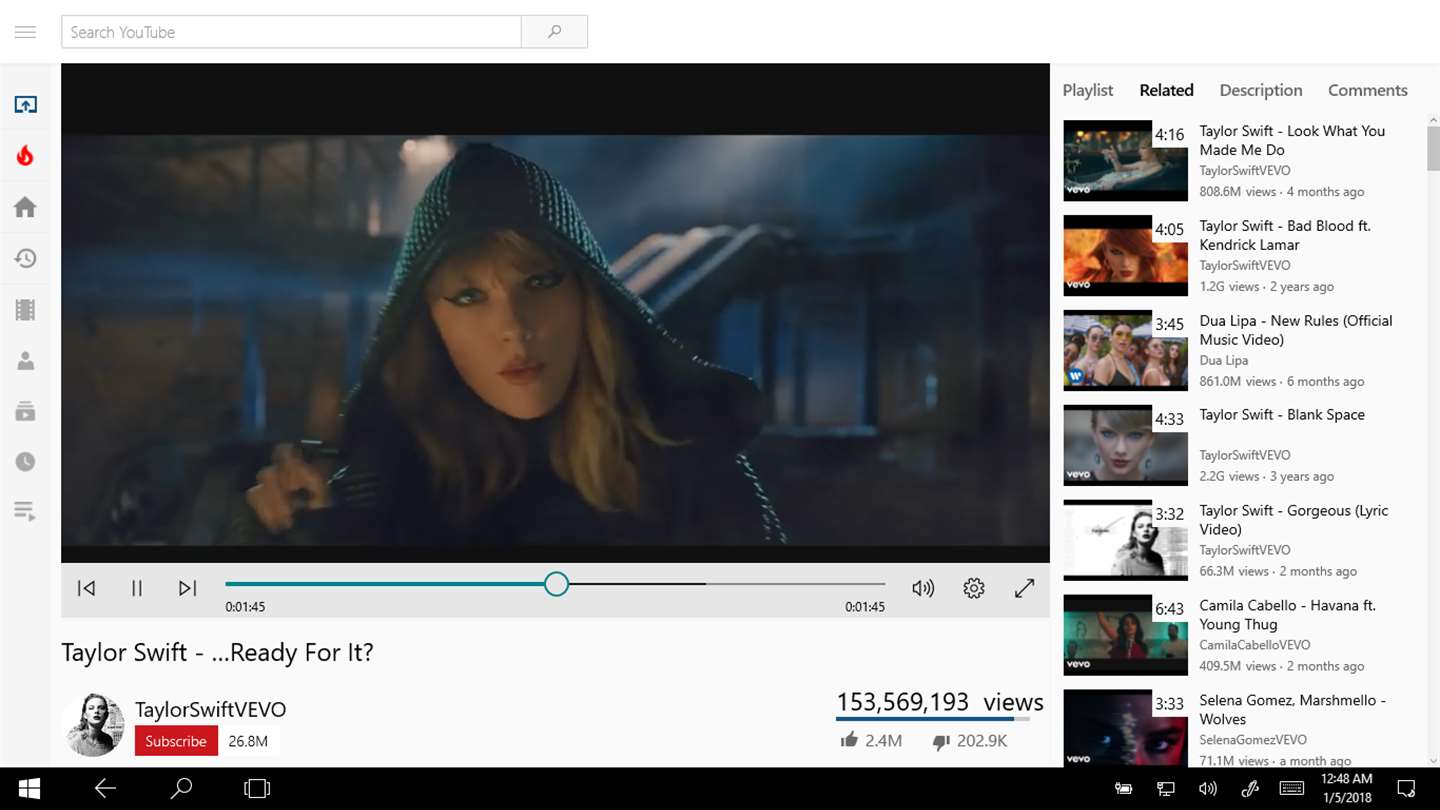Viewport: 1440px width, 810px height.
Task: Click the video progress slider handle
Action: tap(556, 584)
